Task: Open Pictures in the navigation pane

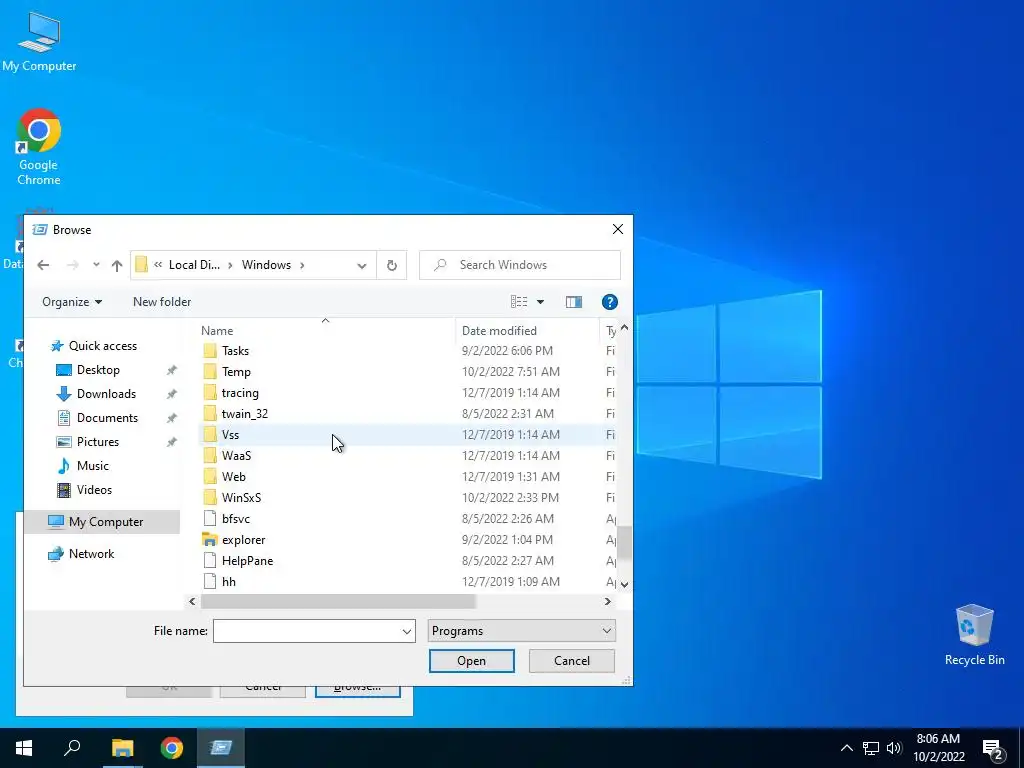Action: click(x=98, y=442)
